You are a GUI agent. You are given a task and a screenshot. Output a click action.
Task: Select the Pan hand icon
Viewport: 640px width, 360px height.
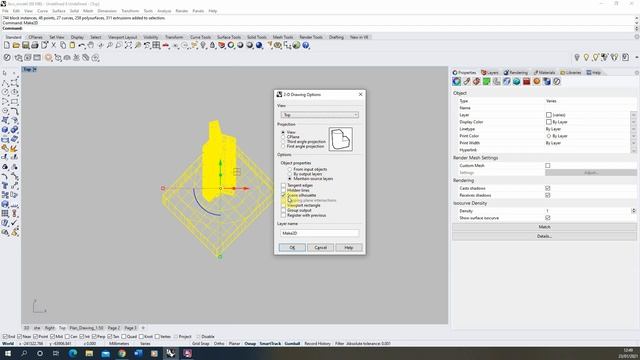click(x=91, y=45)
